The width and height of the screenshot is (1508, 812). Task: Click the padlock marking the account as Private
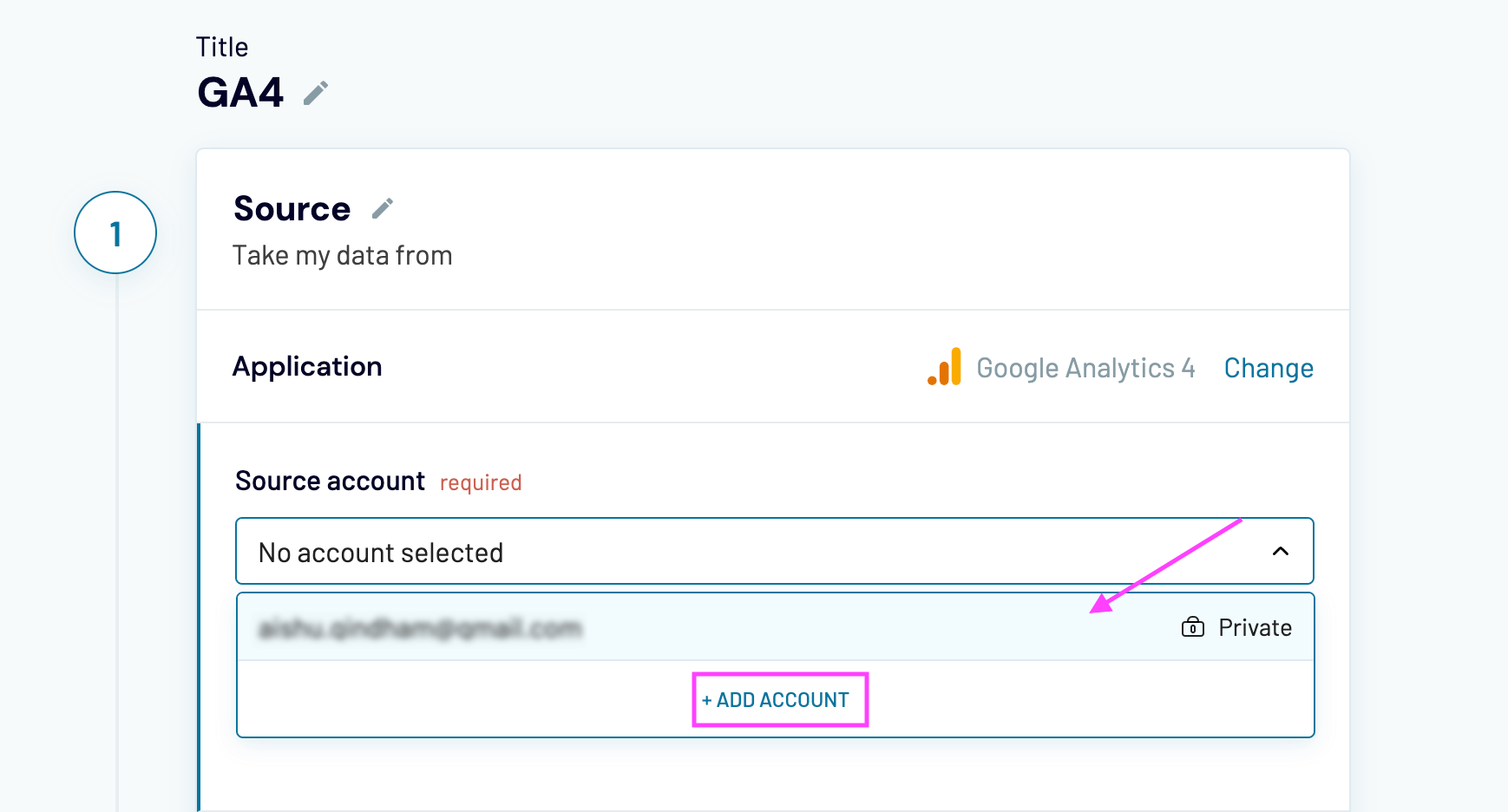(1192, 626)
